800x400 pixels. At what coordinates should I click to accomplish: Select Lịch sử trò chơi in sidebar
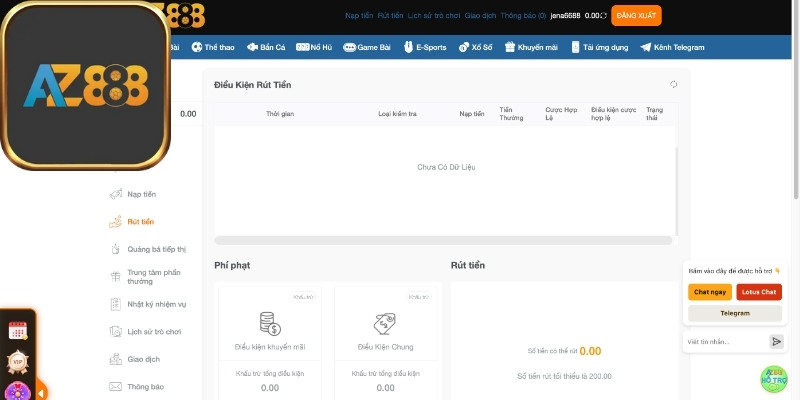154,331
